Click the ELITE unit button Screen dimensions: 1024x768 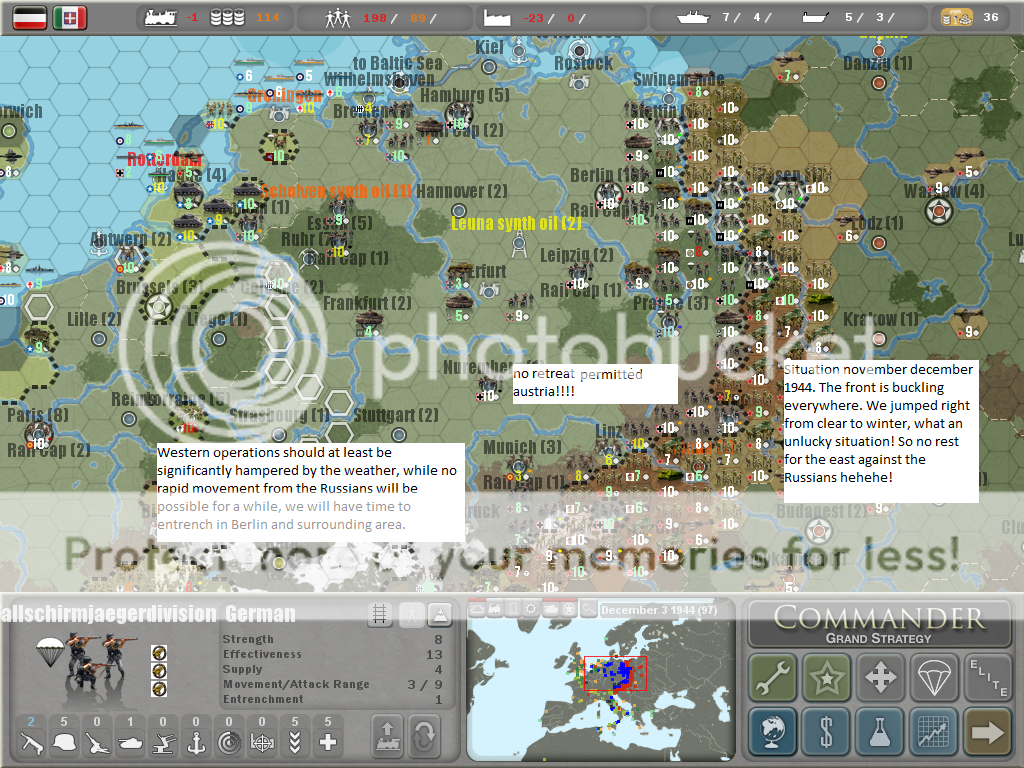pyautogui.click(x=986, y=678)
